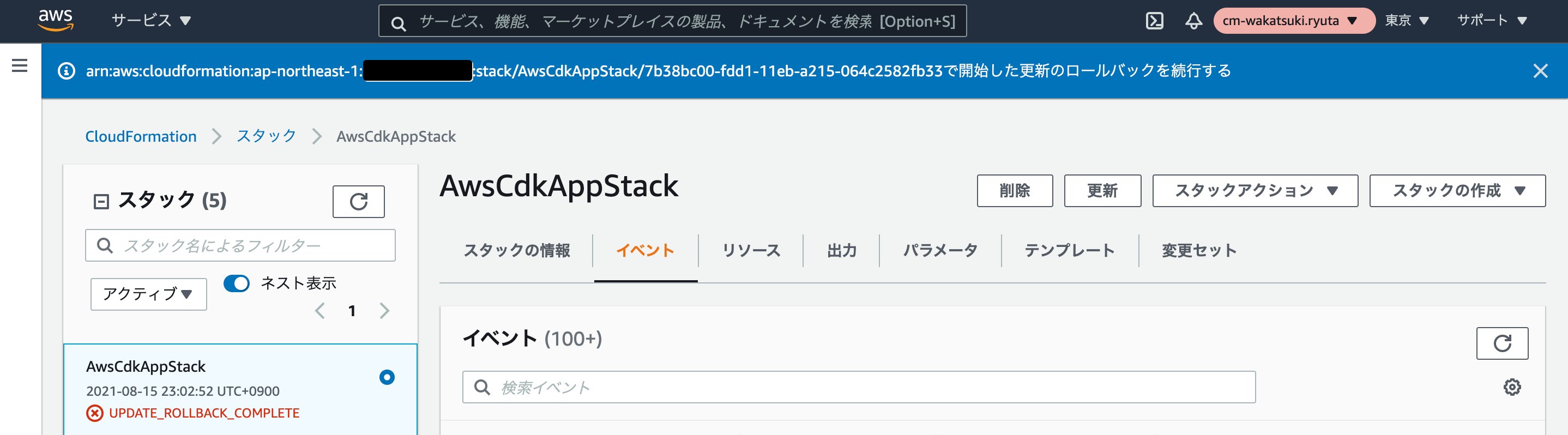Viewport: 1568px width, 435px height.
Task: Expand the スタックアクション dropdown
Action: pyautogui.click(x=1255, y=191)
